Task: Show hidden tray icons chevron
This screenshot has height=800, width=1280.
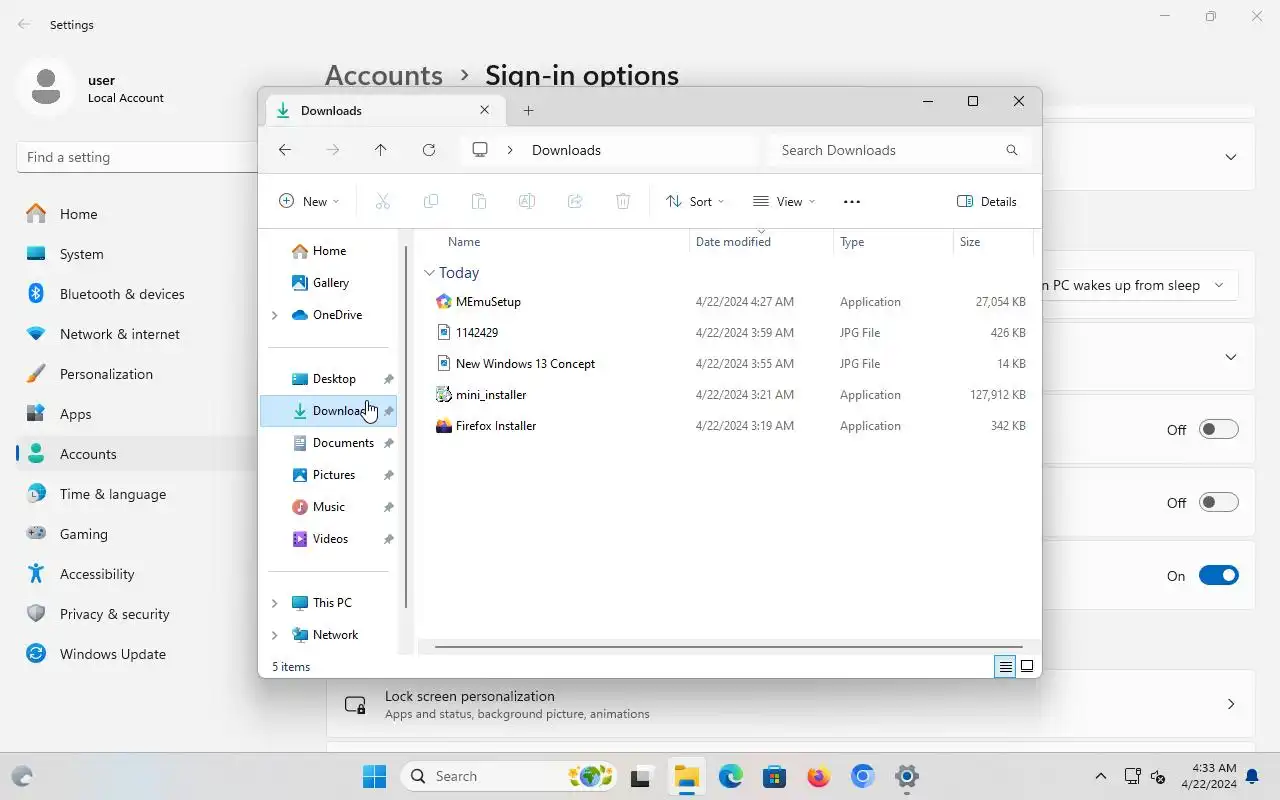Action: (1101, 776)
